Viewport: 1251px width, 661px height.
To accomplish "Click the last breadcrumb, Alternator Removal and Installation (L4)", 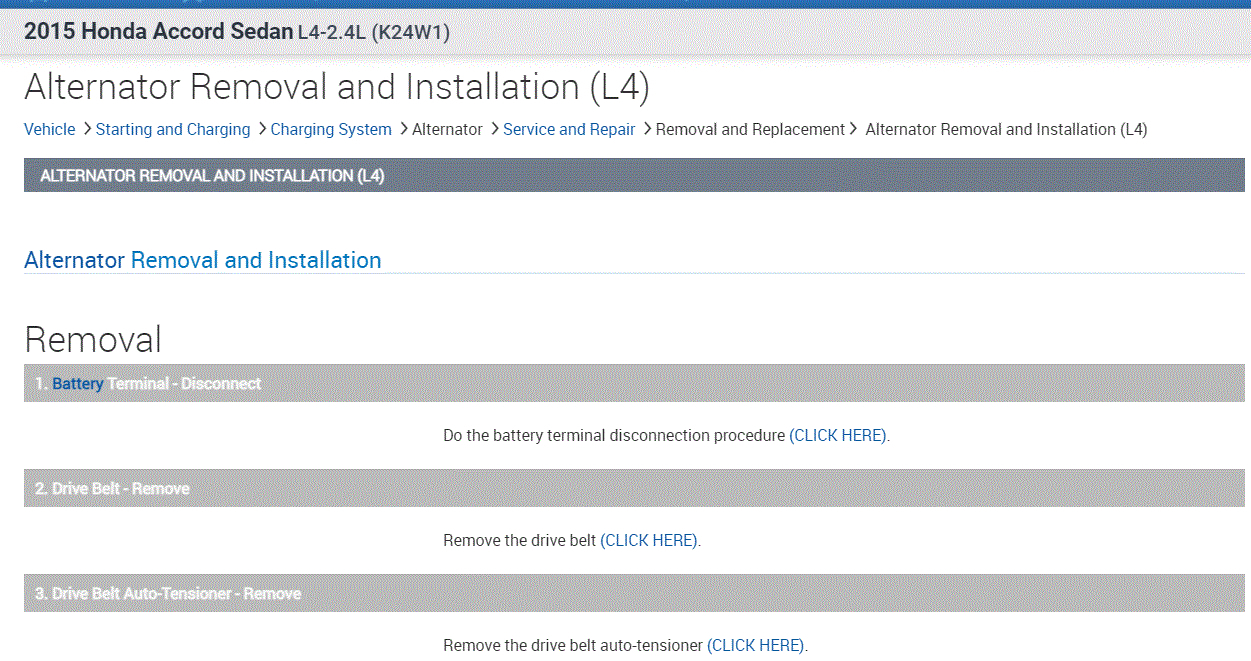I will 1005,129.
